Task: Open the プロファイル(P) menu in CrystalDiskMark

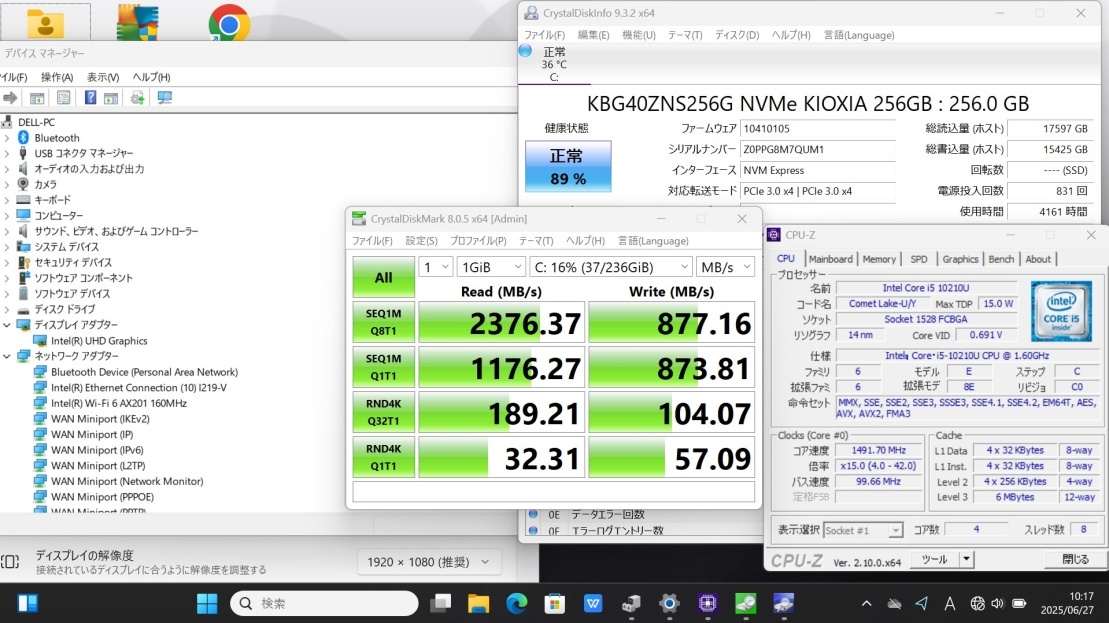Action: pyautogui.click(x=478, y=241)
